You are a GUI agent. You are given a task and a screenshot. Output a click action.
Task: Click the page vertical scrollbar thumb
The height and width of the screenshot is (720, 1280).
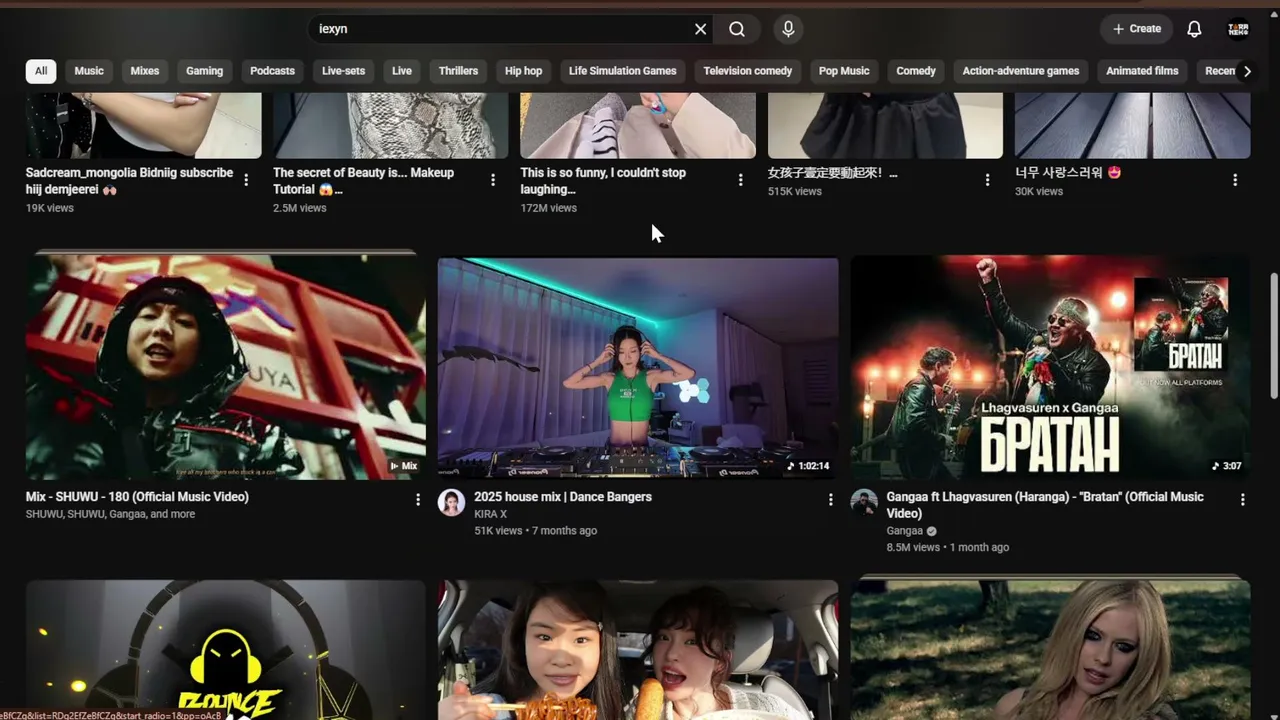(x=1273, y=335)
